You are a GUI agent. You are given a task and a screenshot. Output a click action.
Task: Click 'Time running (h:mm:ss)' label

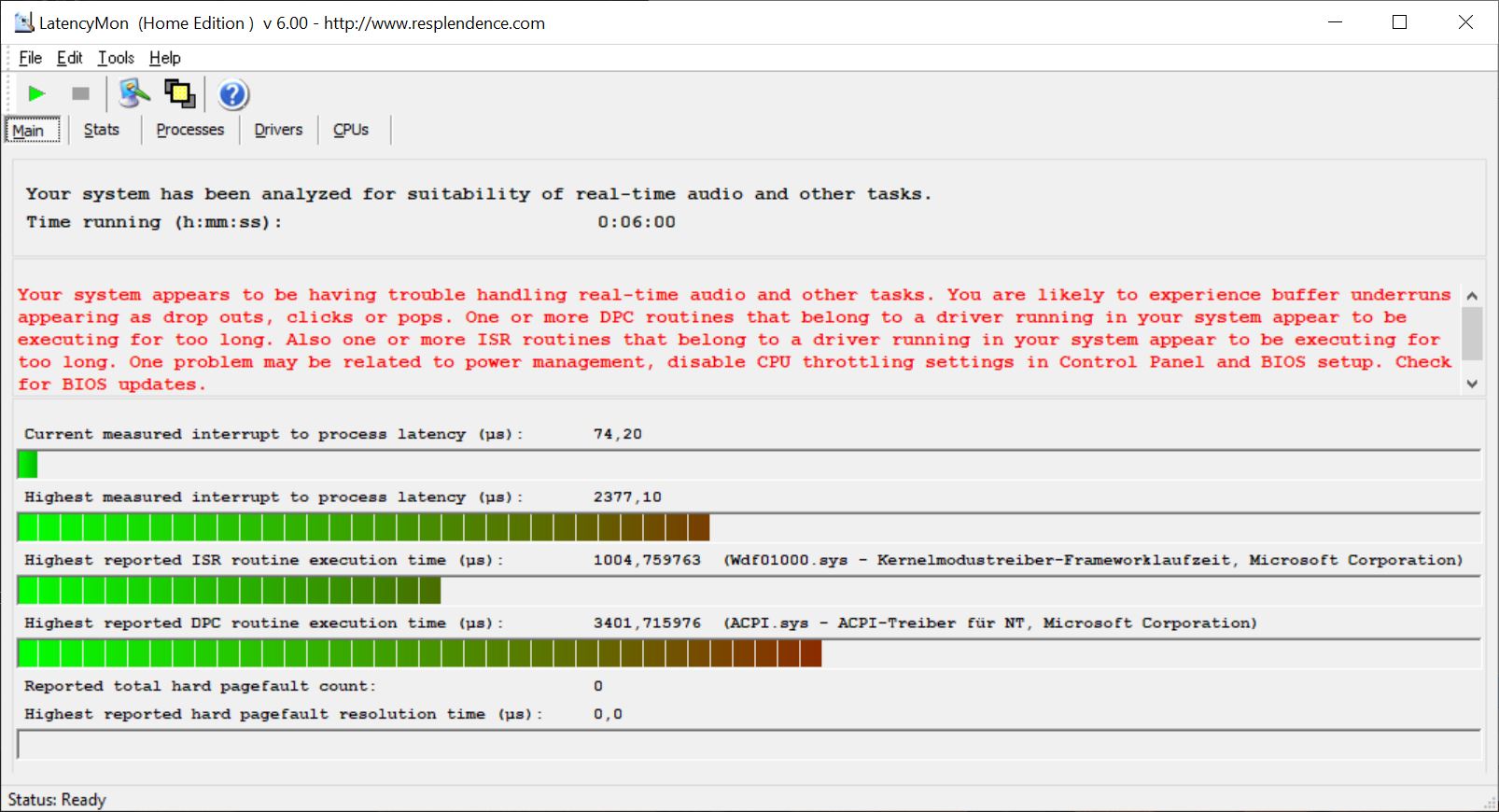coord(154,222)
